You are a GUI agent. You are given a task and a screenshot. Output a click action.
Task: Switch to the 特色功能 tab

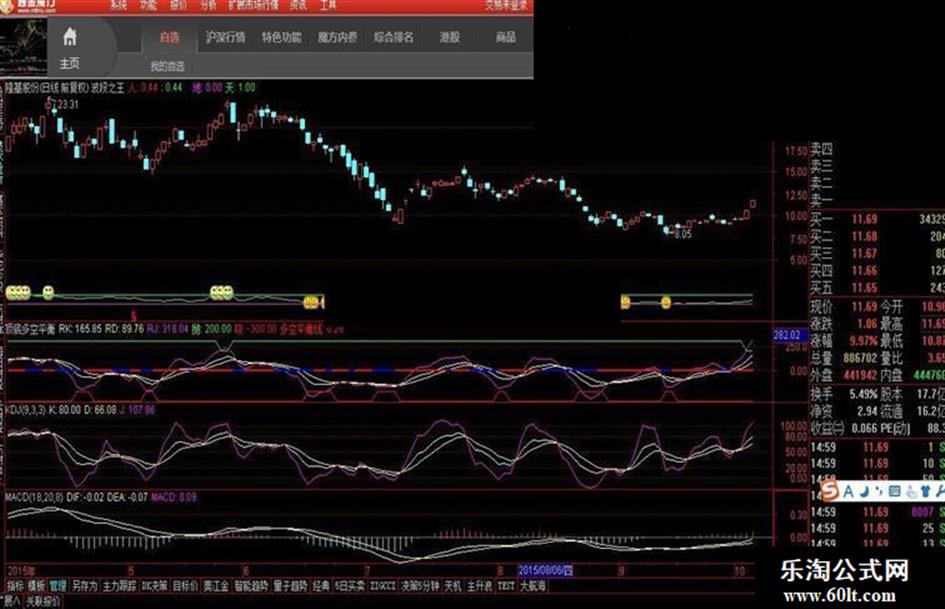pos(281,37)
